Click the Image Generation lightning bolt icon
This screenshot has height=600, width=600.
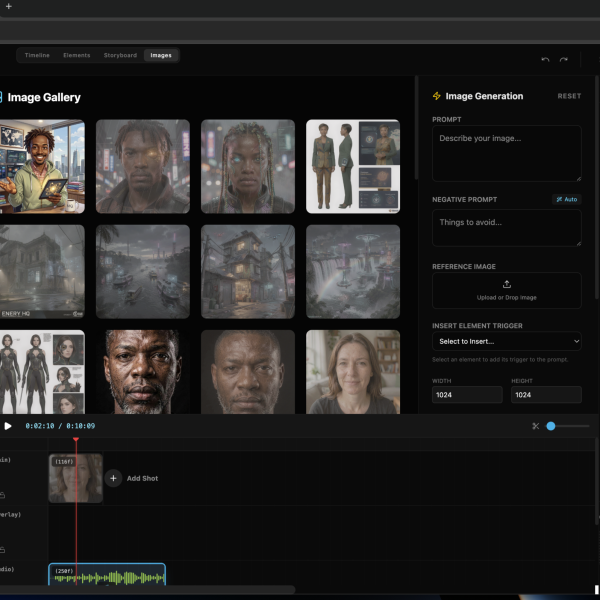click(436, 96)
